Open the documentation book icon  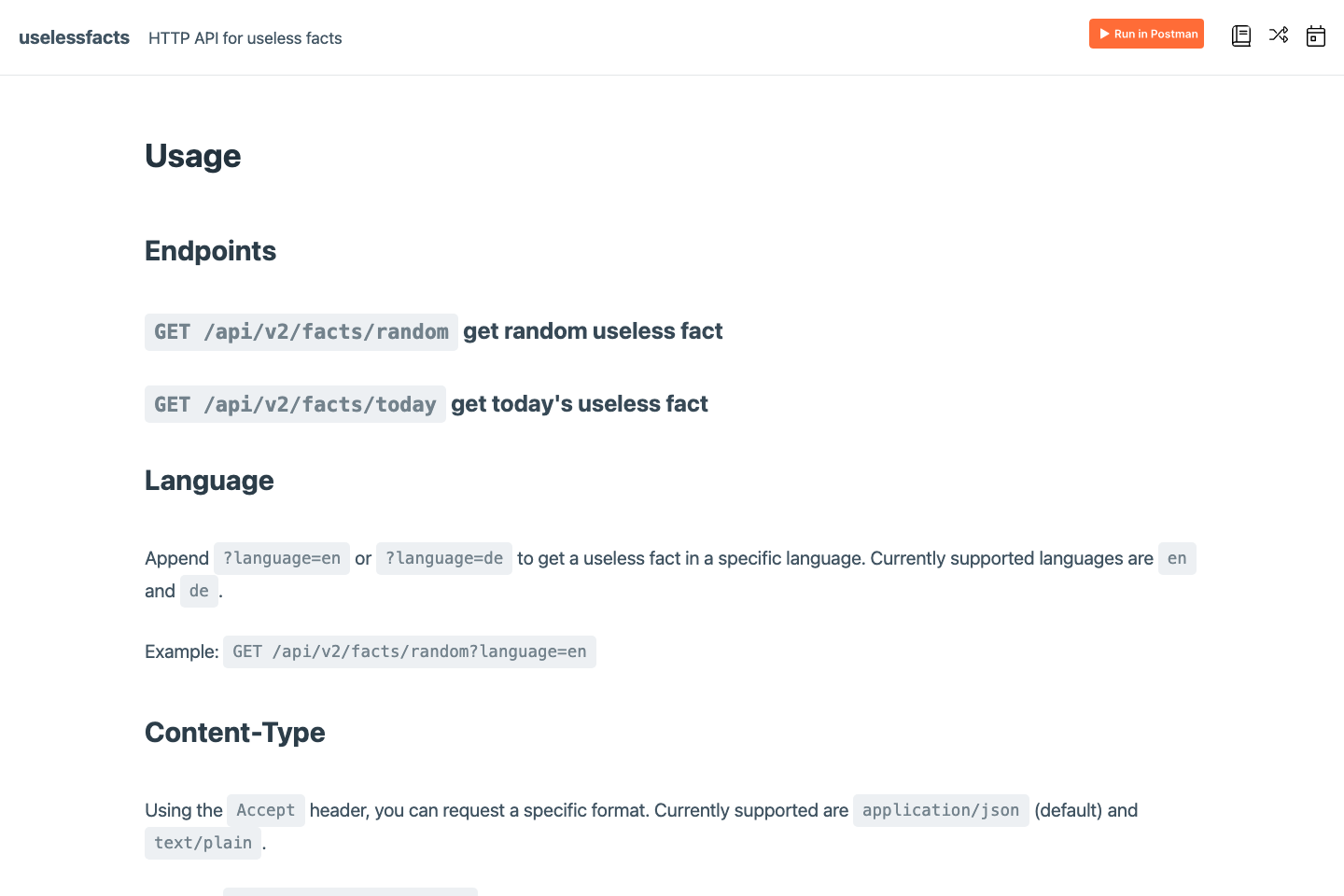click(x=1241, y=35)
